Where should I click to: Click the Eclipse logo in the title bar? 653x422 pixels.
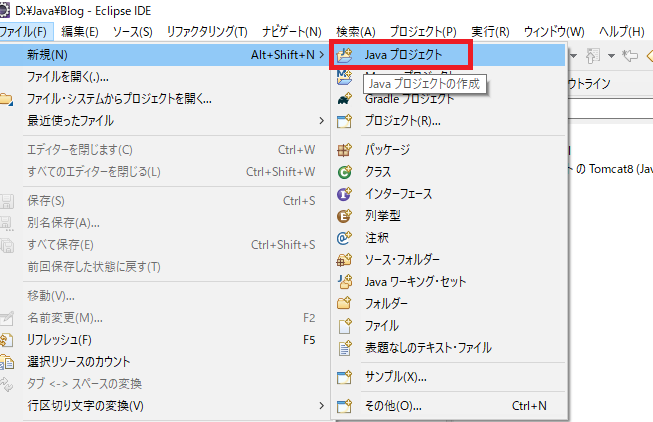4,10
